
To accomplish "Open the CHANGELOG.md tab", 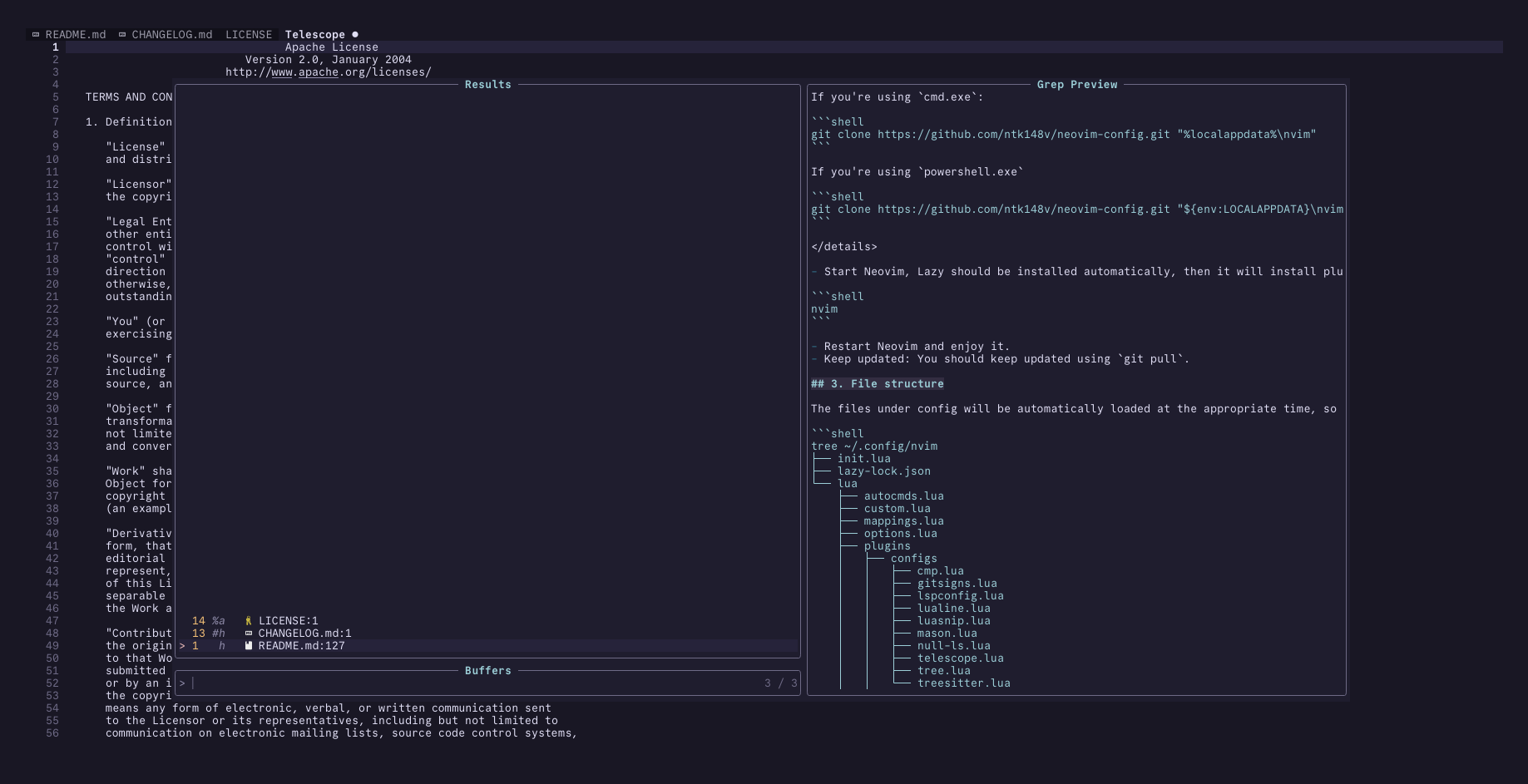I will coord(171,35).
